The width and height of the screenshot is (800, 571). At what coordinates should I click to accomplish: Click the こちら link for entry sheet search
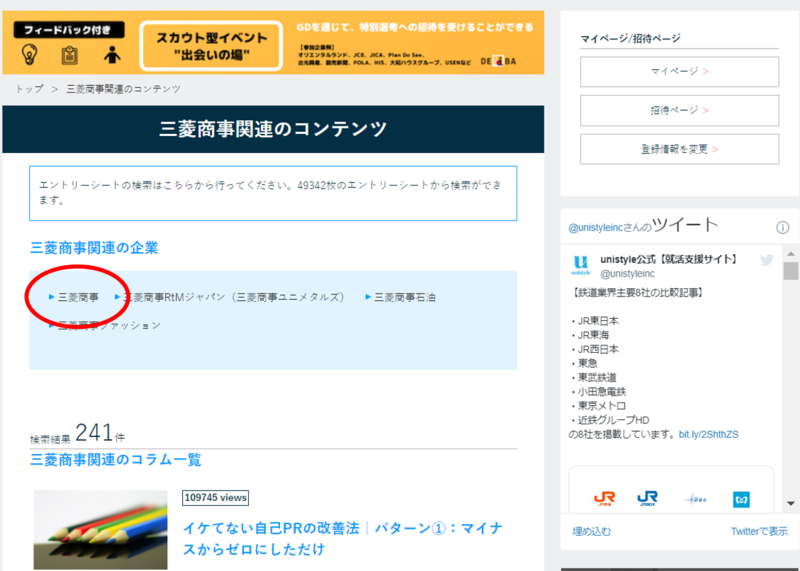[178, 186]
